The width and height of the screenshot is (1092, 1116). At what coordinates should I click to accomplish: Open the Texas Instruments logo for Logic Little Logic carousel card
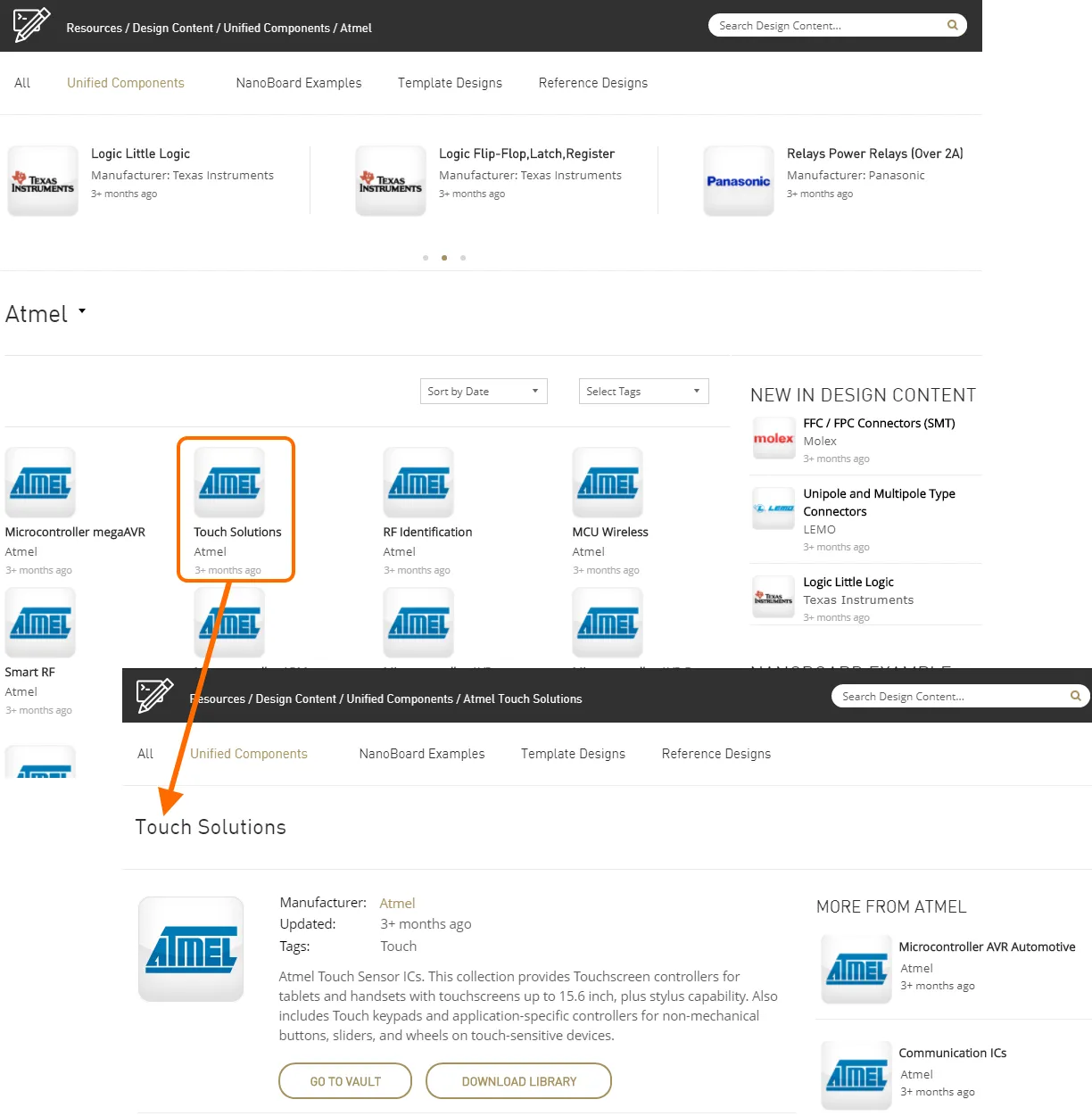43,181
